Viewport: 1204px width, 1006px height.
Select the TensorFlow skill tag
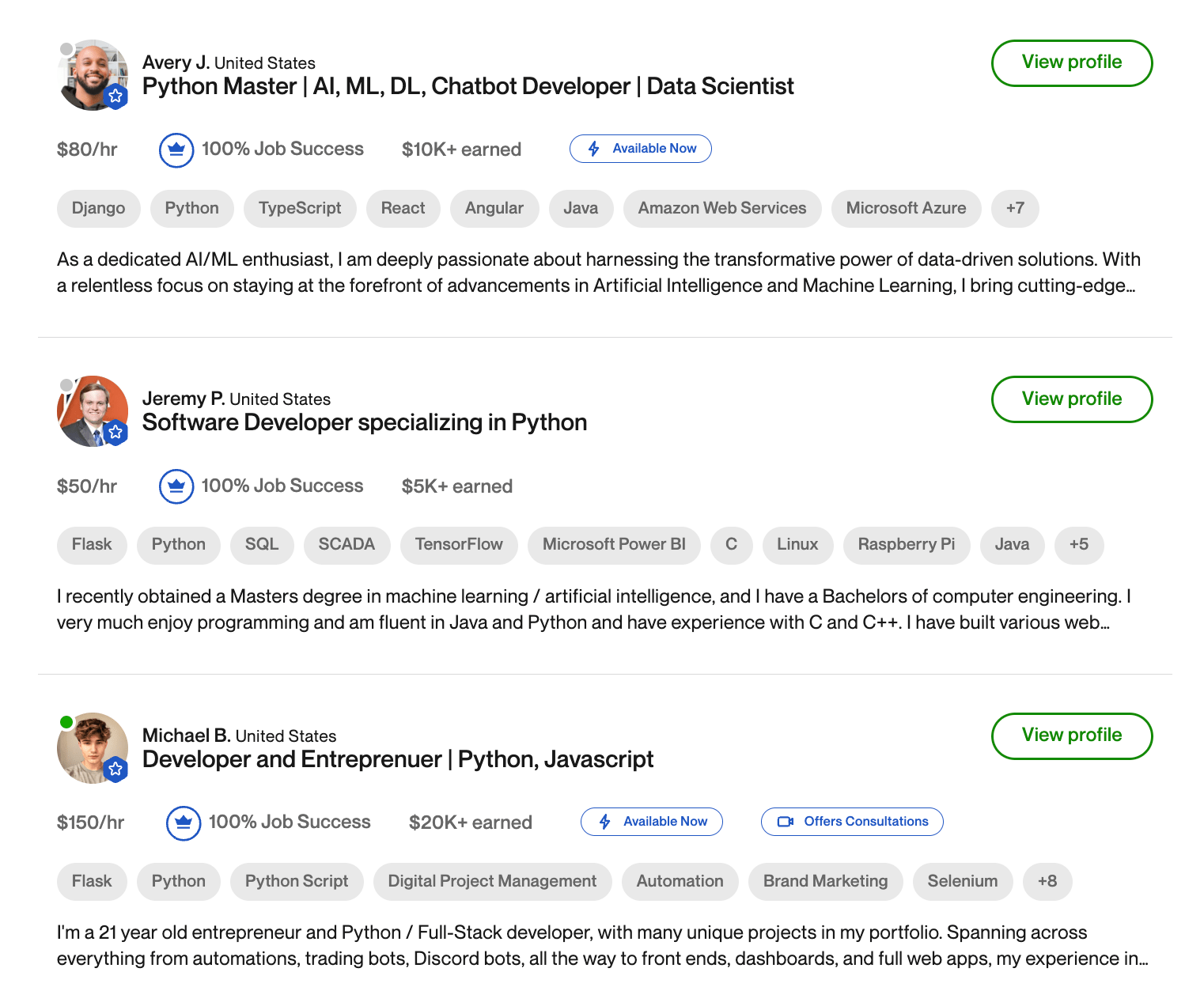[x=459, y=545]
